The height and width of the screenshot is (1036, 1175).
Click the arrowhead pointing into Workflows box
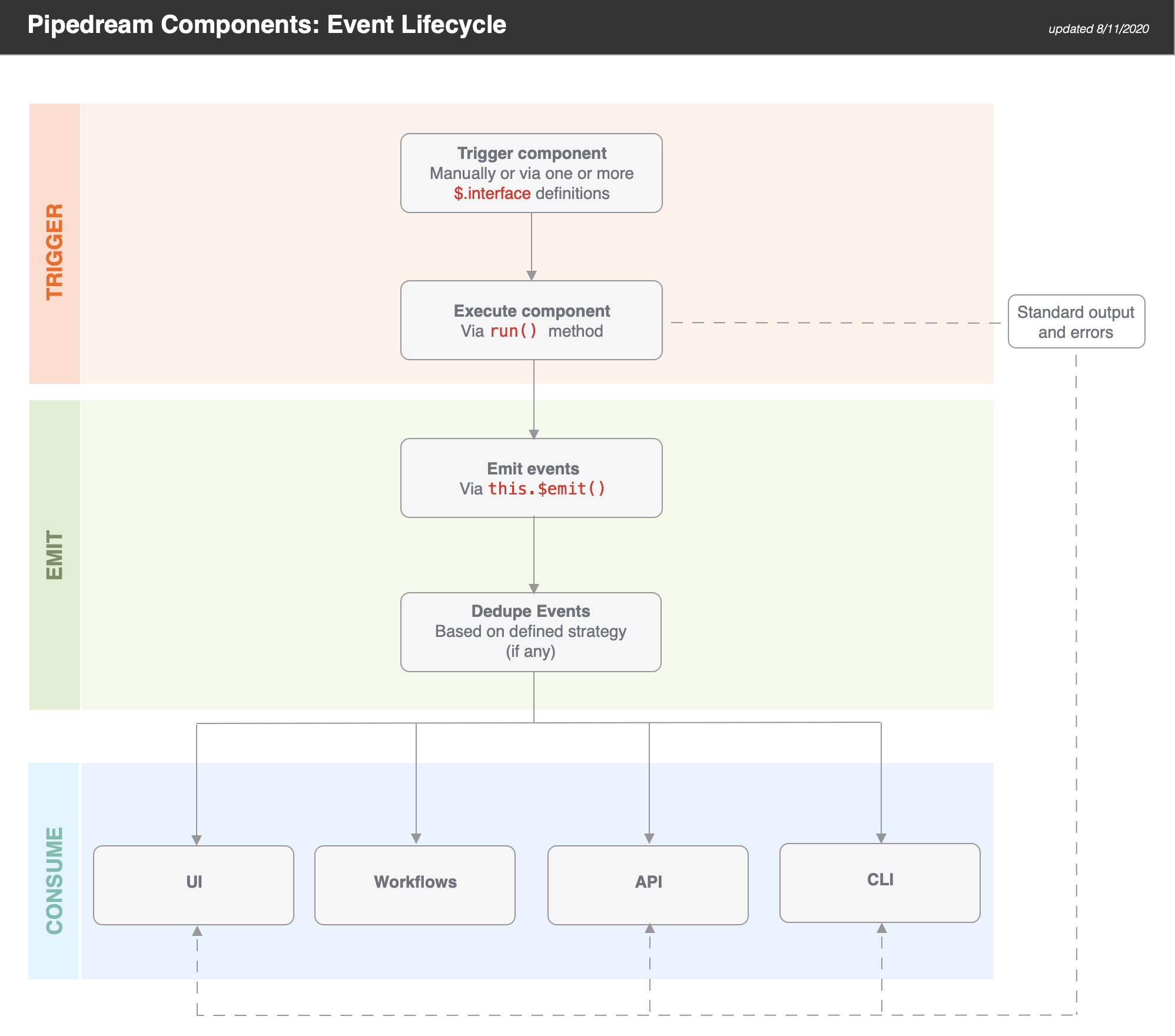click(x=416, y=838)
